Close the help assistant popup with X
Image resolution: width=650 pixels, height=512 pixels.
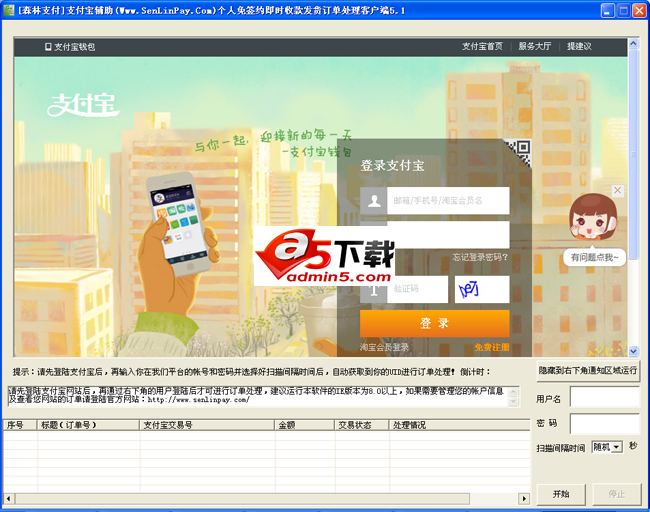618,191
